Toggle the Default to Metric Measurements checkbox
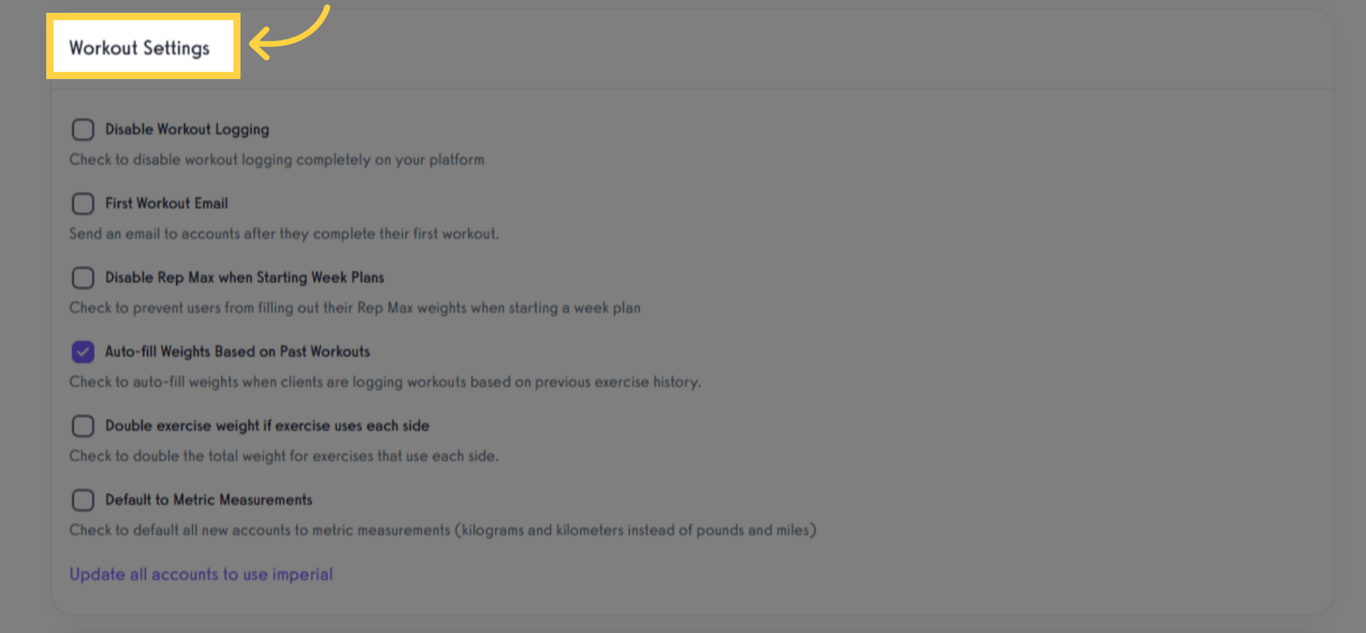The width and height of the screenshot is (1366, 633). 83,499
